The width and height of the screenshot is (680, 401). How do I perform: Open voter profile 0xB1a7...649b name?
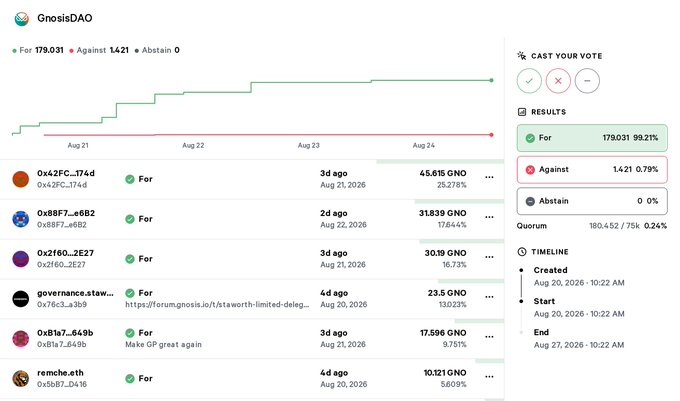[65, 333]
